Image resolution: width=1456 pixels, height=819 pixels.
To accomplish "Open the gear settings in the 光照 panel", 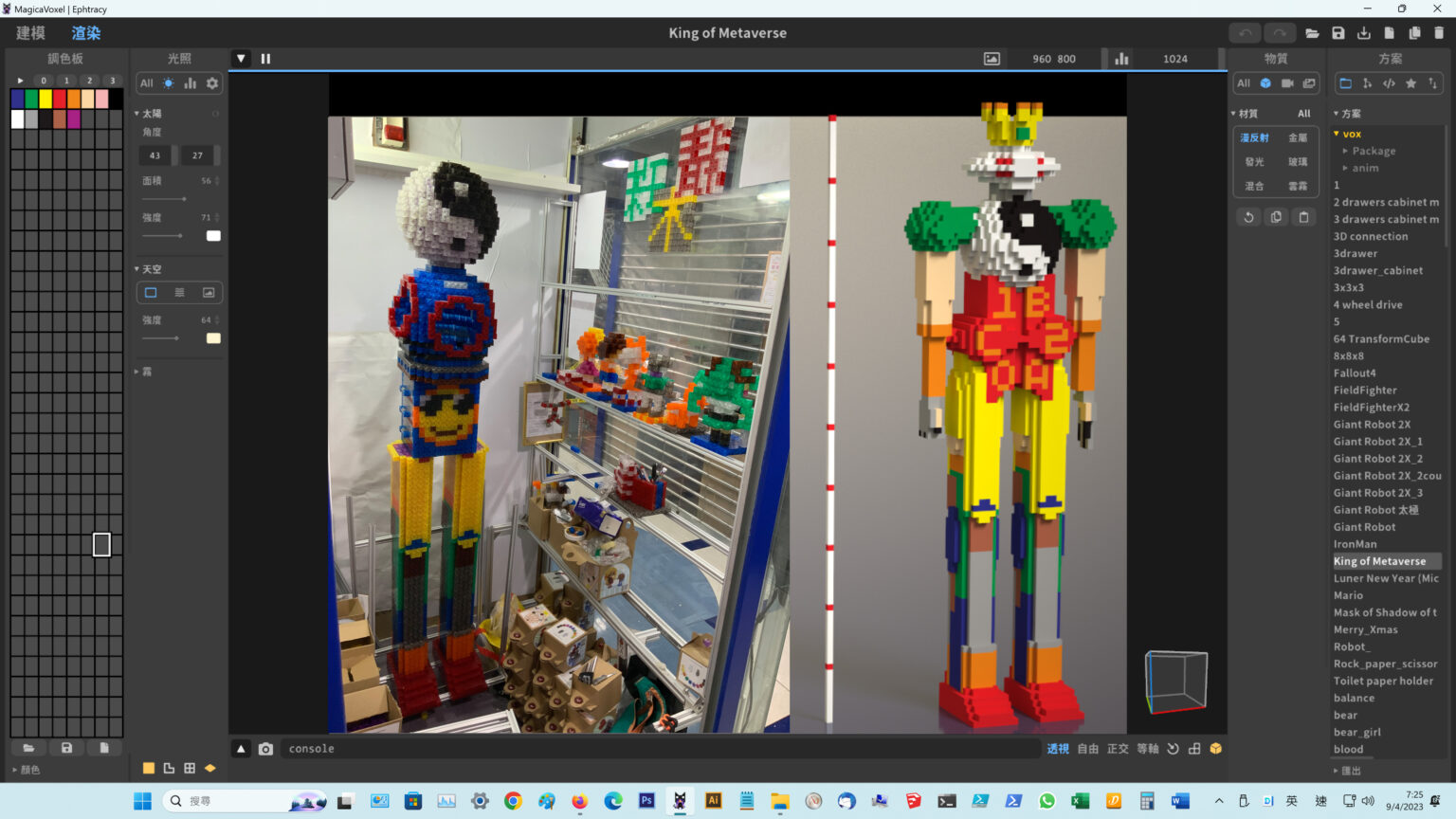I will point(212,83).
